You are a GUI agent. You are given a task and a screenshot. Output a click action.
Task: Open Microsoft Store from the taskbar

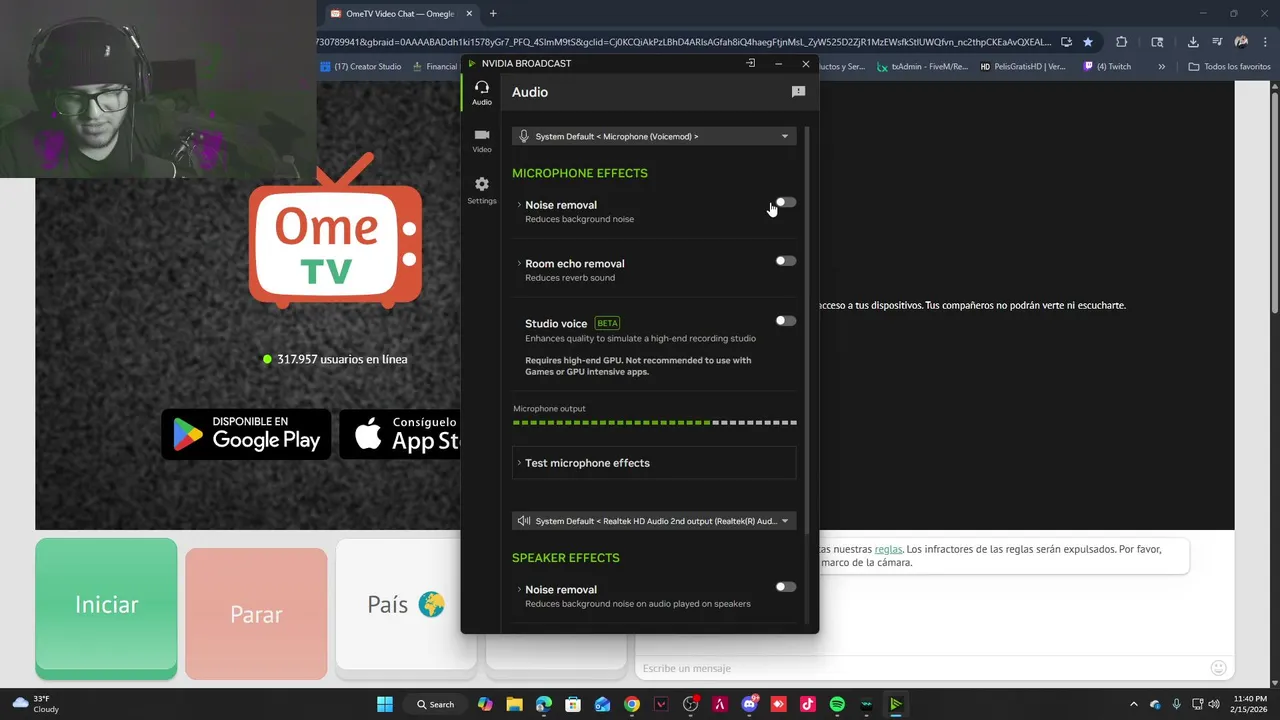point(573,704)
